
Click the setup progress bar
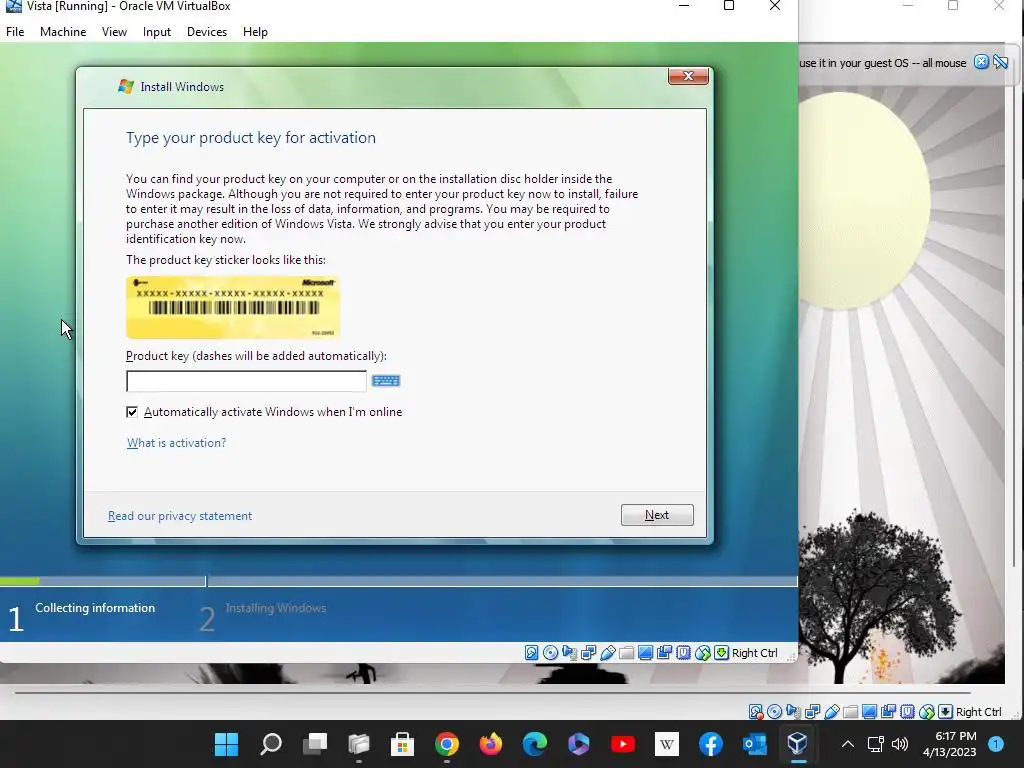pos(398,581)
